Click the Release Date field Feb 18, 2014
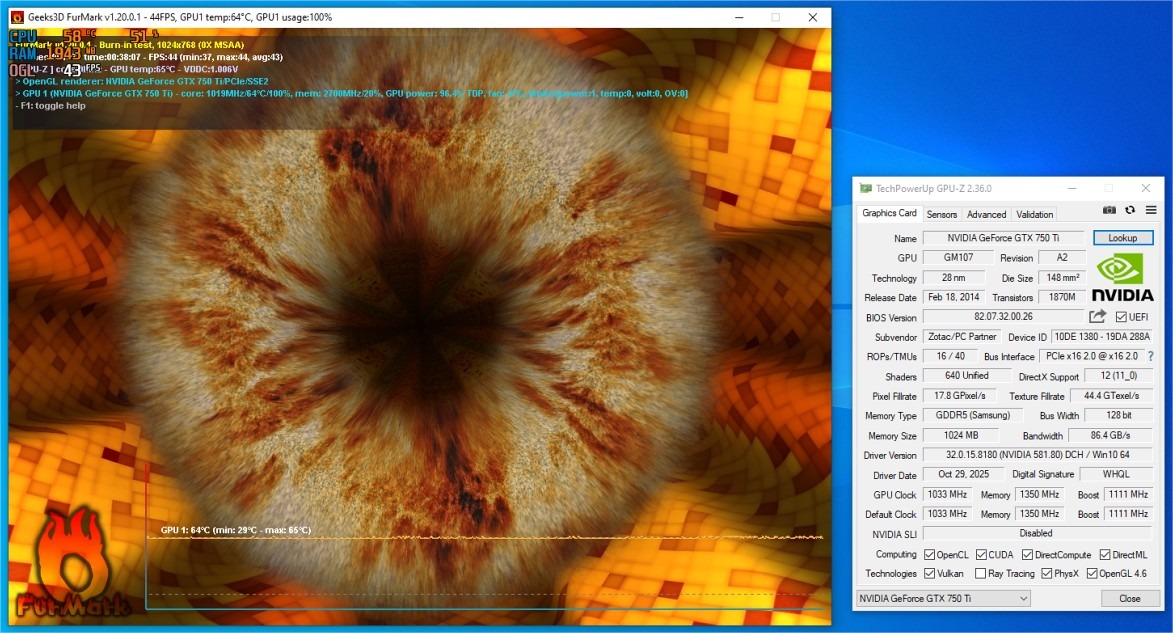The width and height of the screenshot is (1173, 633). point(954,297)
